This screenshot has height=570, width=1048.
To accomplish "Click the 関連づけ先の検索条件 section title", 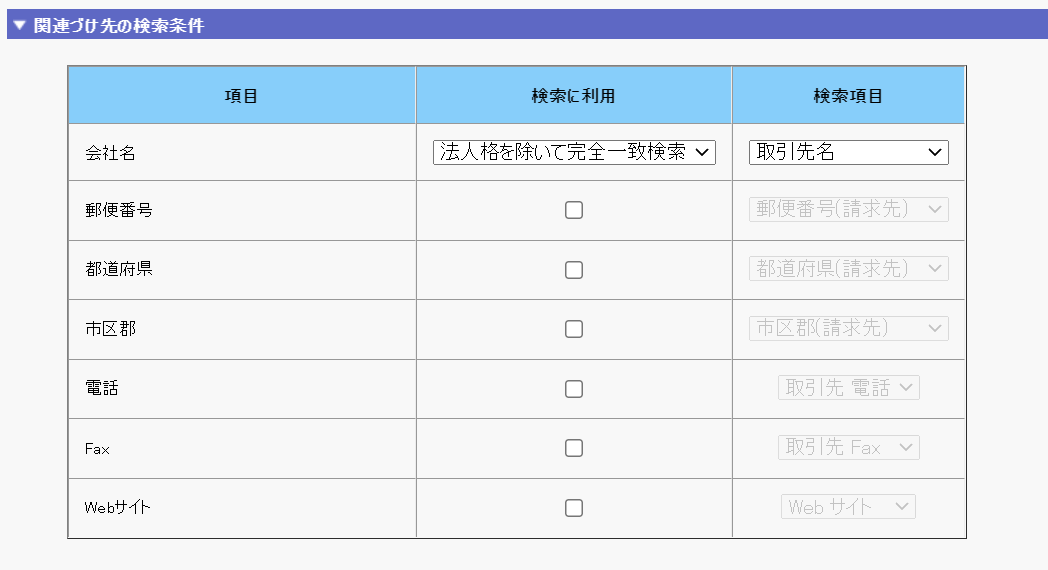I will (119, 26).
